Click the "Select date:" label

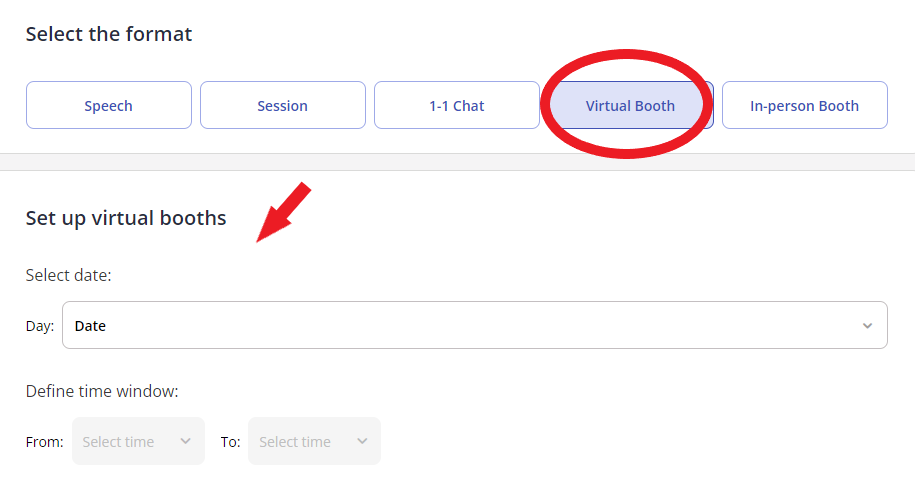point(68,275)
